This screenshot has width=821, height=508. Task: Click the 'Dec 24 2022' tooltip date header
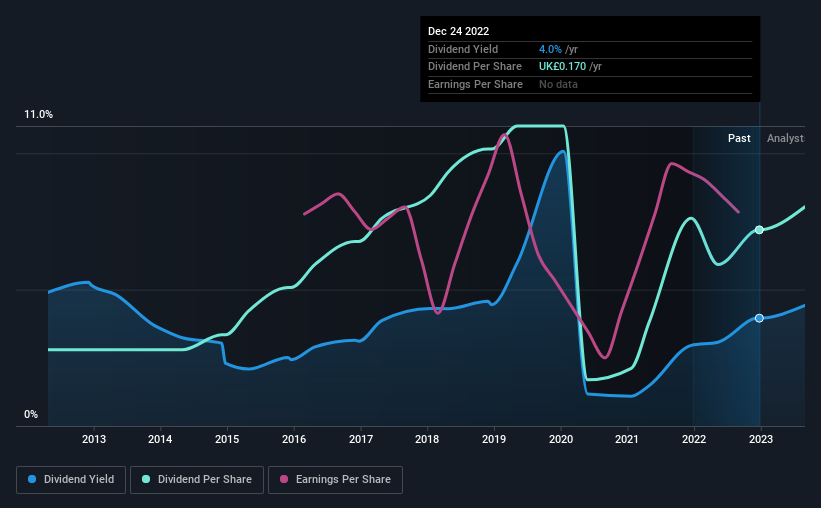point(459,32)
